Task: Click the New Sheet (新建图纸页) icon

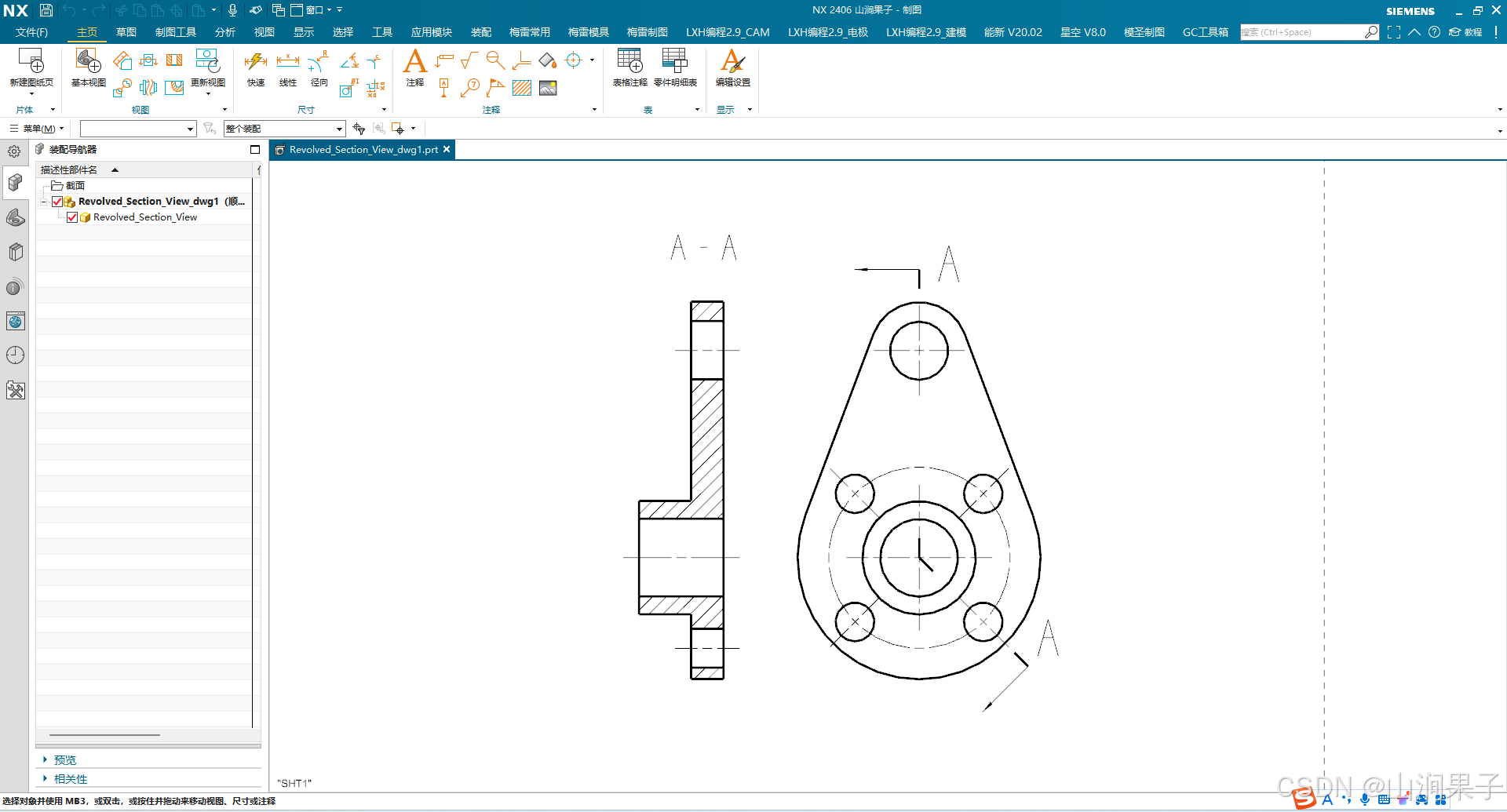Action: click(31, 61)
